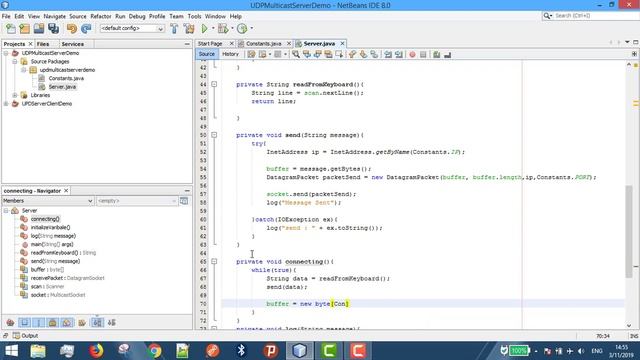
Task: Toggle the Navigator filter button beside empty combo
Action: coord(184,201)
